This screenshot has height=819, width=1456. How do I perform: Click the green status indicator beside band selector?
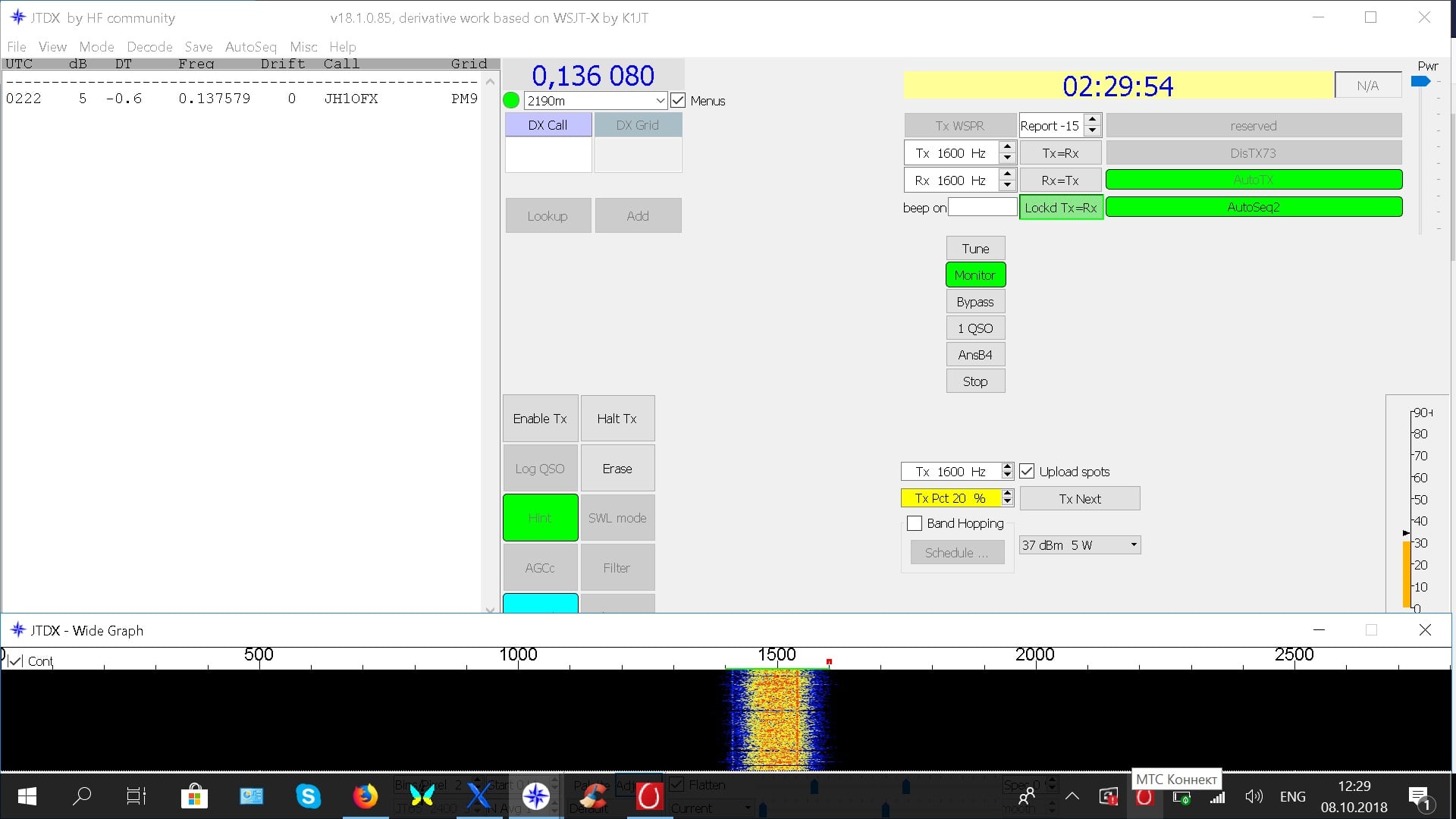click(511, 100)
